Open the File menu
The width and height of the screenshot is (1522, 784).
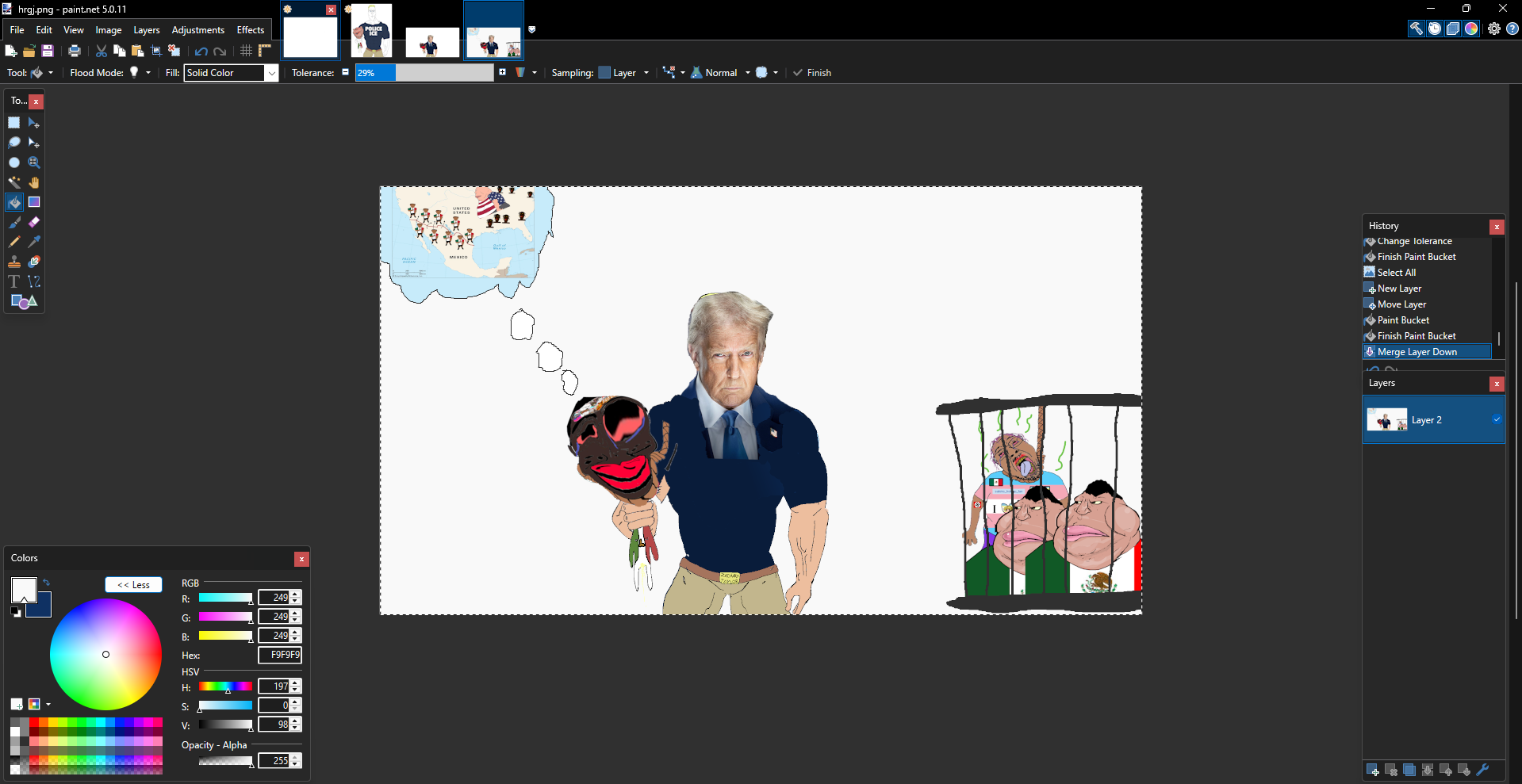[17, 30]
